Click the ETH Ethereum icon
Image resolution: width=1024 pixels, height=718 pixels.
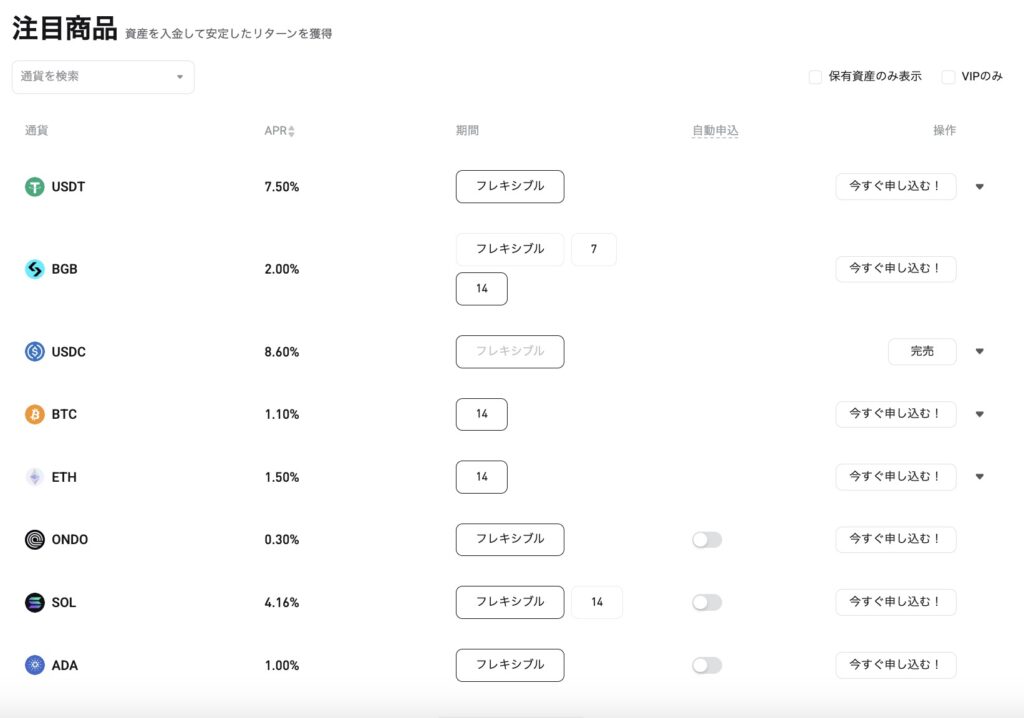tap(35, 477)
